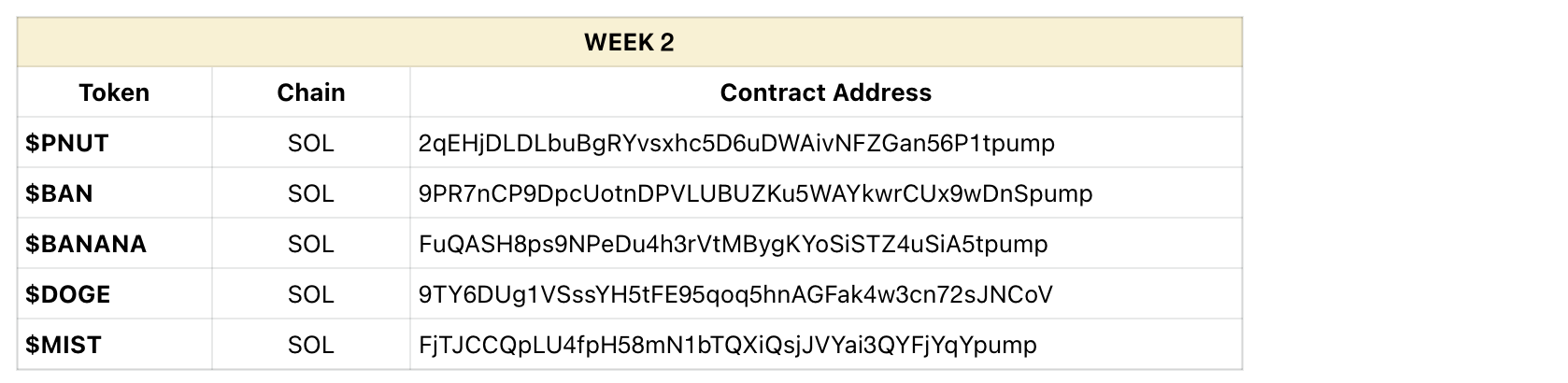Screen dimensions: 1568x383
Task: Click the Contract Address column header
Action: click(x=826, y=92)
